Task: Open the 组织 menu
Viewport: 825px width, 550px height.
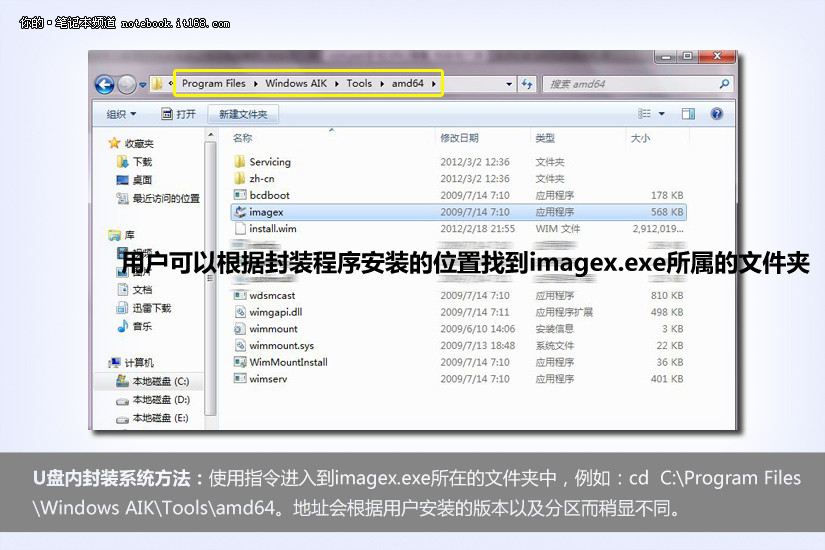Action: tap(121, 114)
